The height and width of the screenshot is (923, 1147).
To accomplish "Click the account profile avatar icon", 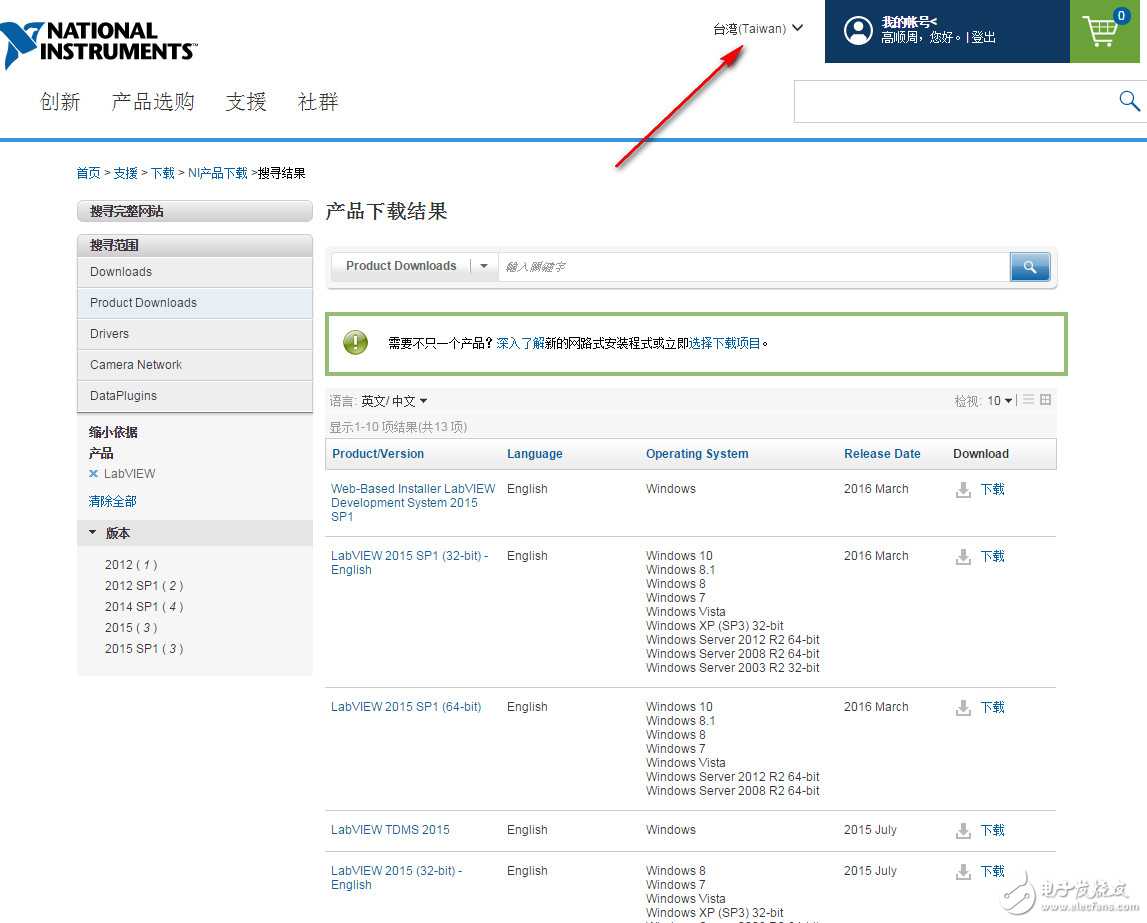I will pyautogui.click(x=857, y=31).
